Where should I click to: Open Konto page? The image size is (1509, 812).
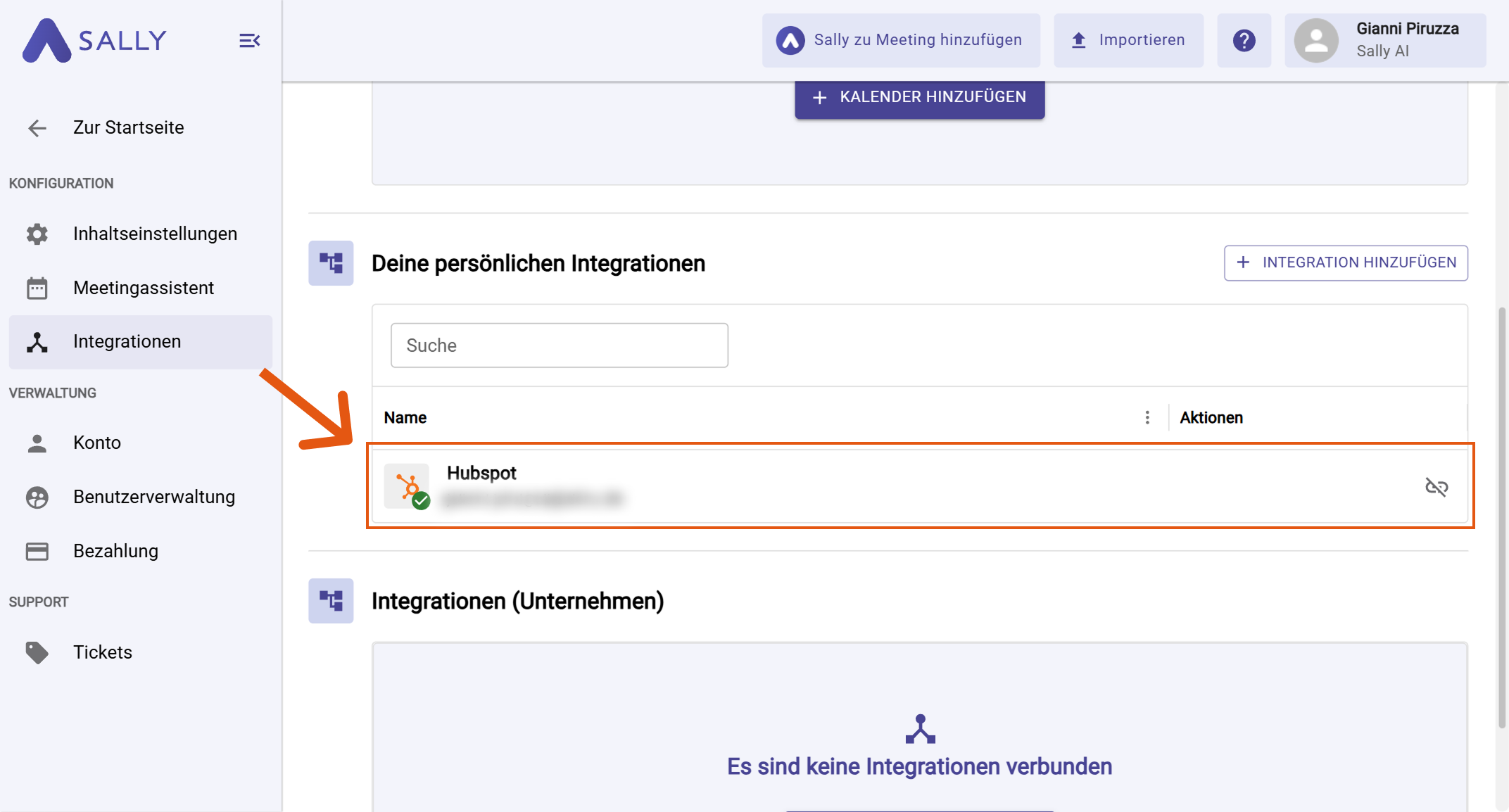click(141, 443)
